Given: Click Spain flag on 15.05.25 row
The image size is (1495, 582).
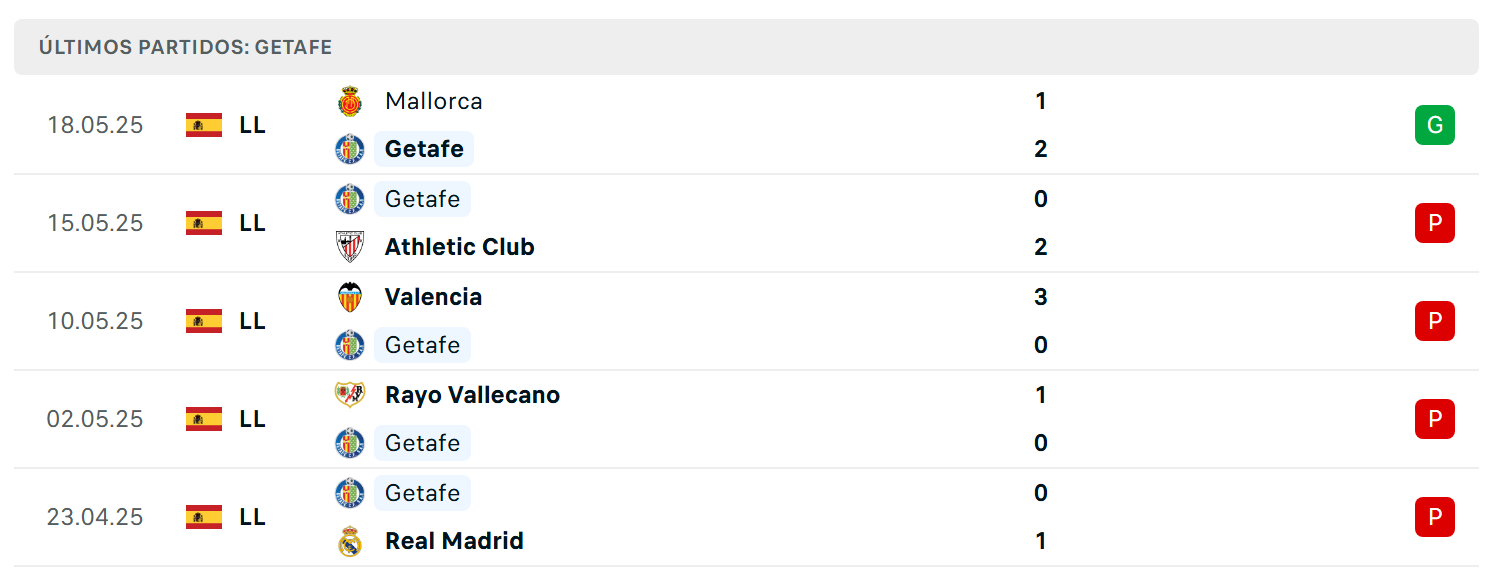Looking at the screenshot, I should tap(204, 223).
